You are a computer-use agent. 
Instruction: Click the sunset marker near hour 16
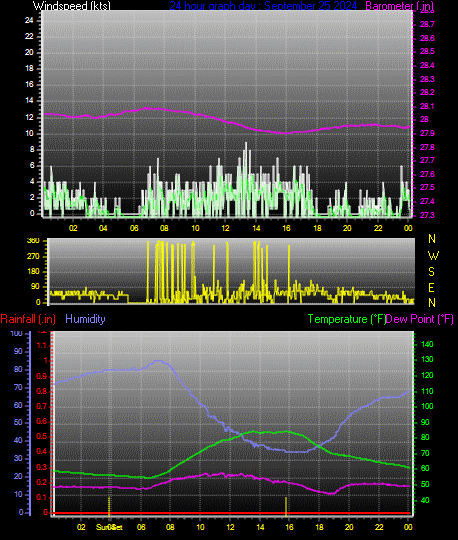point(286,506)
